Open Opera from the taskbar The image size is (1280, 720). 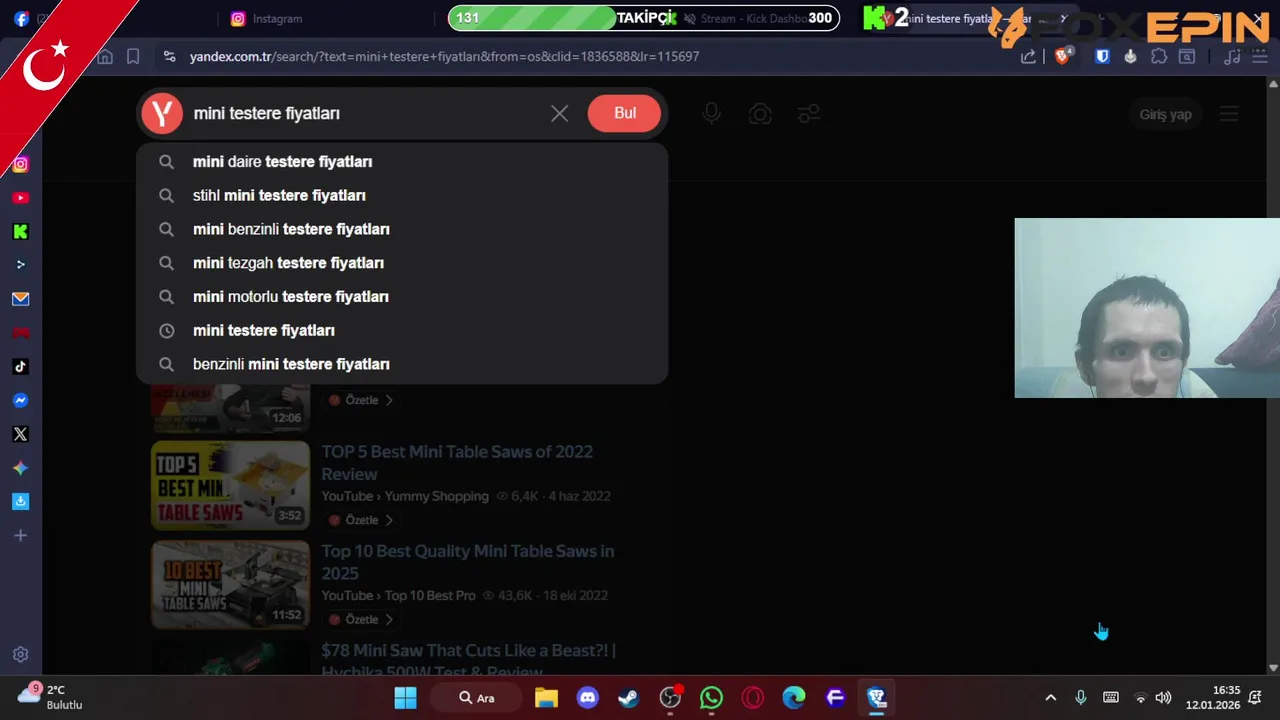(753, 698)
